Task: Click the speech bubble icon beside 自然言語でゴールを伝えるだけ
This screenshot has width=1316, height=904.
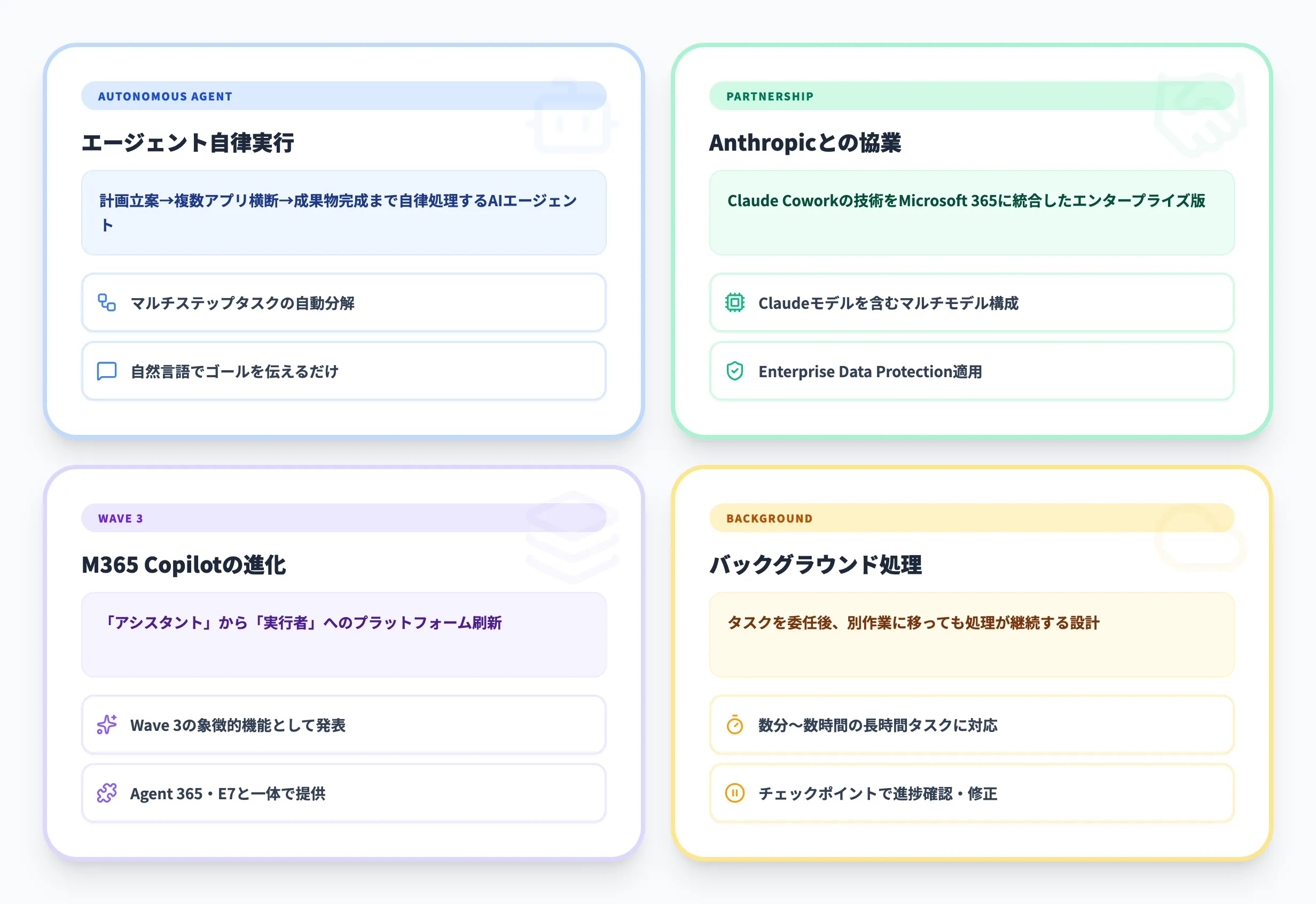Action: [x=106, y=371]
